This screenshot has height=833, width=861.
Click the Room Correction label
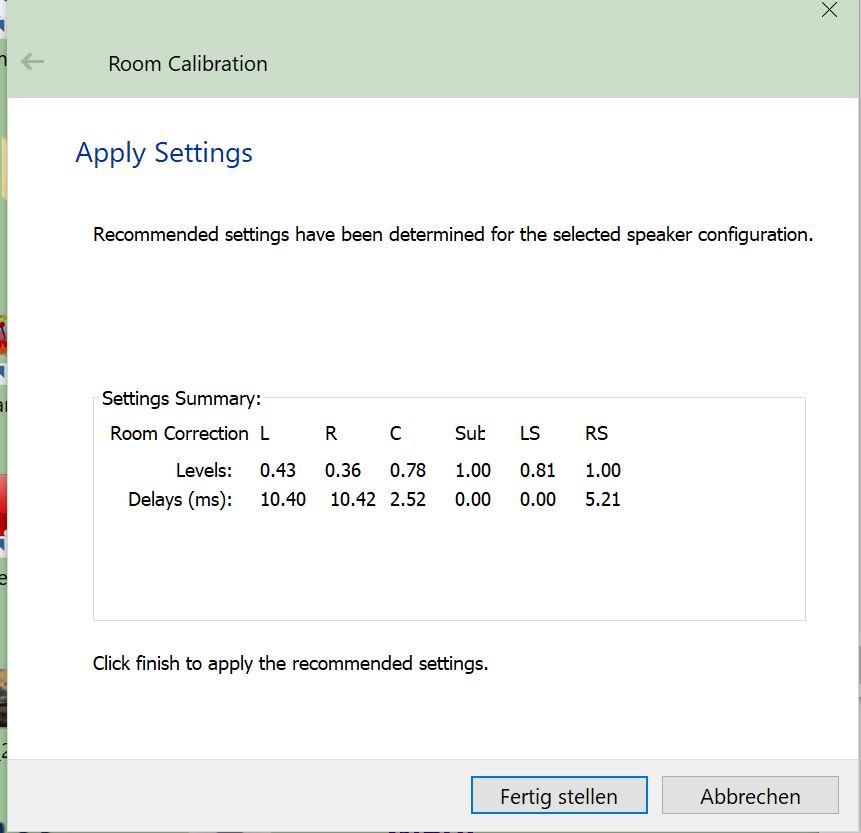pyautogui.click(x=179, y=433)
